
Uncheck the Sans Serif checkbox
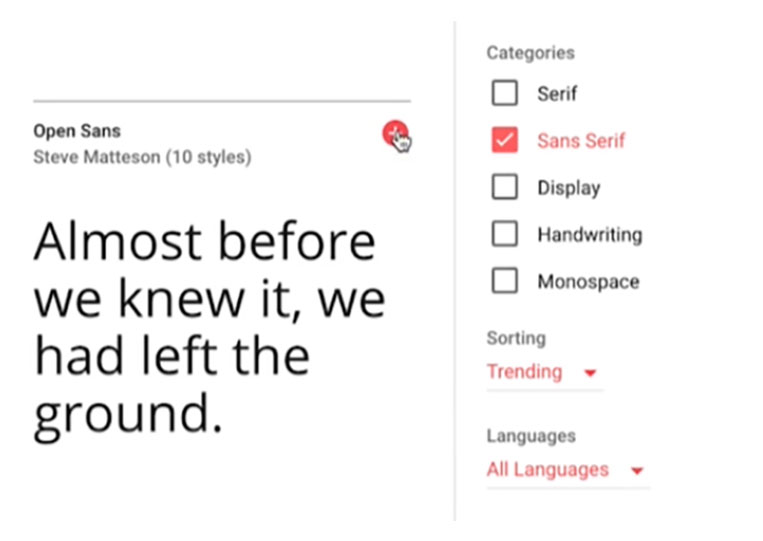(x=505, y=140)
